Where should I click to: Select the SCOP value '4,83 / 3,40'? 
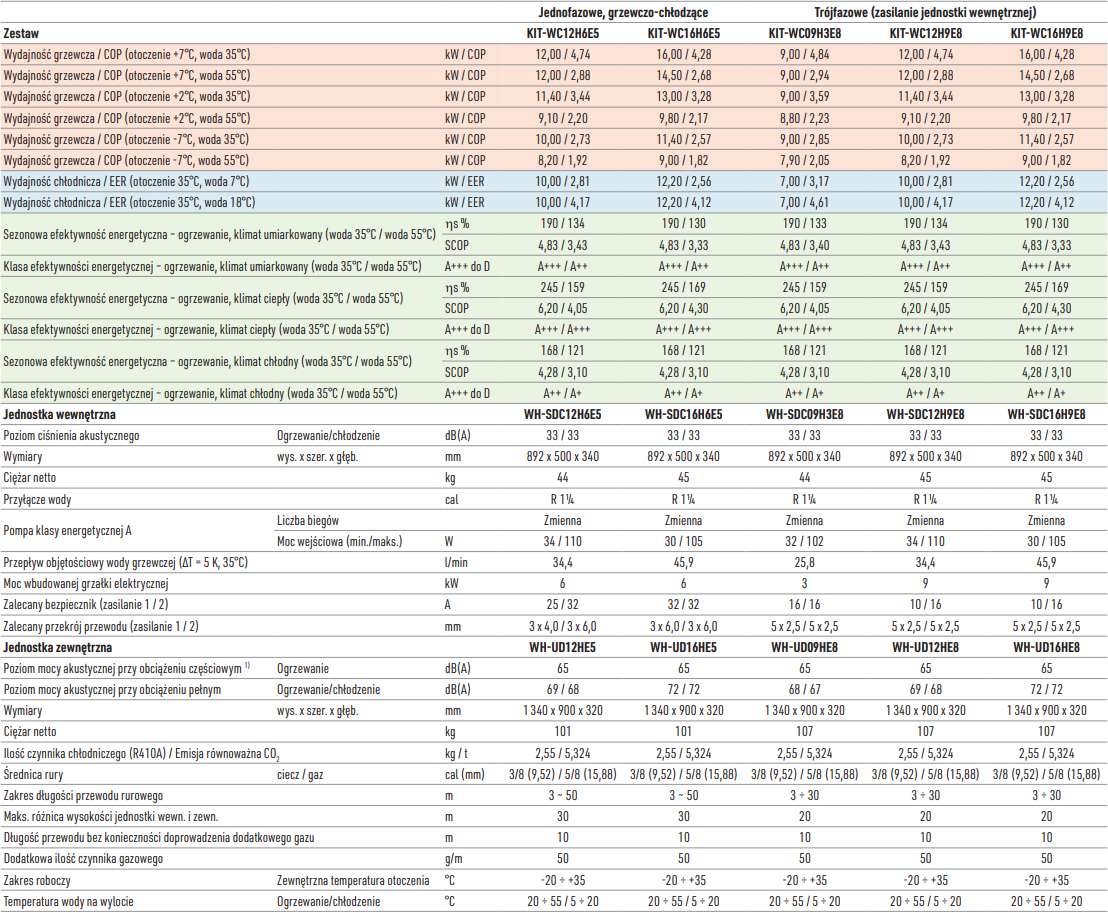pyautogui.click(x=804, y=245)
